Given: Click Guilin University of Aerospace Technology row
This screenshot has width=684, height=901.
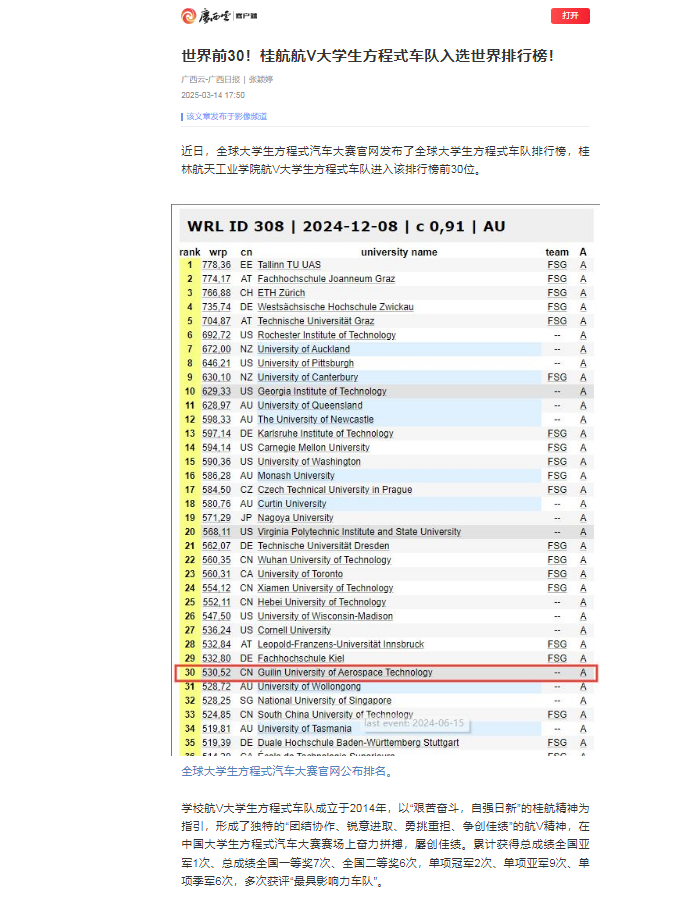Looking at the screenshot, I should (345, 673).
